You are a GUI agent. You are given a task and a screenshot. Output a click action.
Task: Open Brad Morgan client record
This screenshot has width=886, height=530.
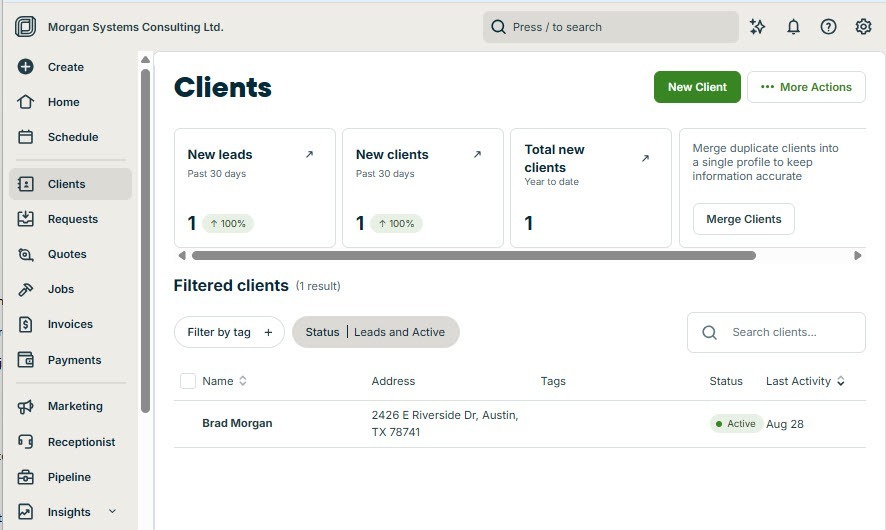pos(237,423)
